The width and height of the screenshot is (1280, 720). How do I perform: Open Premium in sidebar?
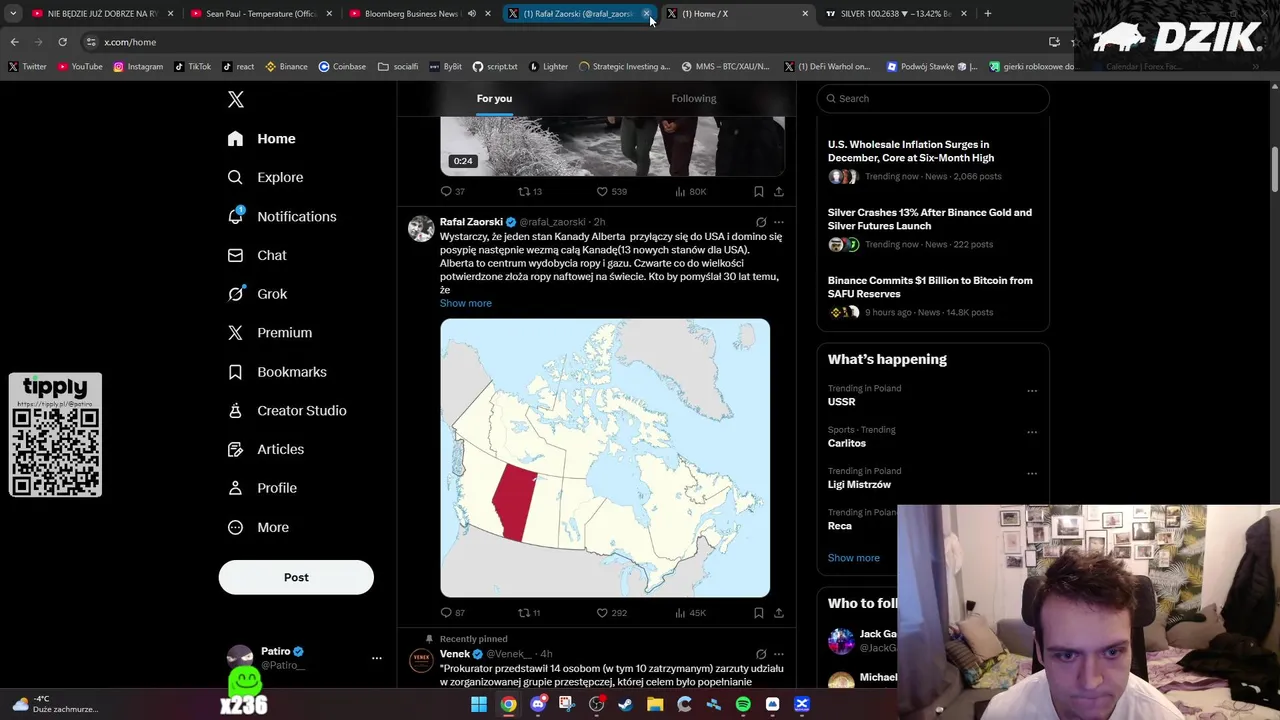(270, 333)
